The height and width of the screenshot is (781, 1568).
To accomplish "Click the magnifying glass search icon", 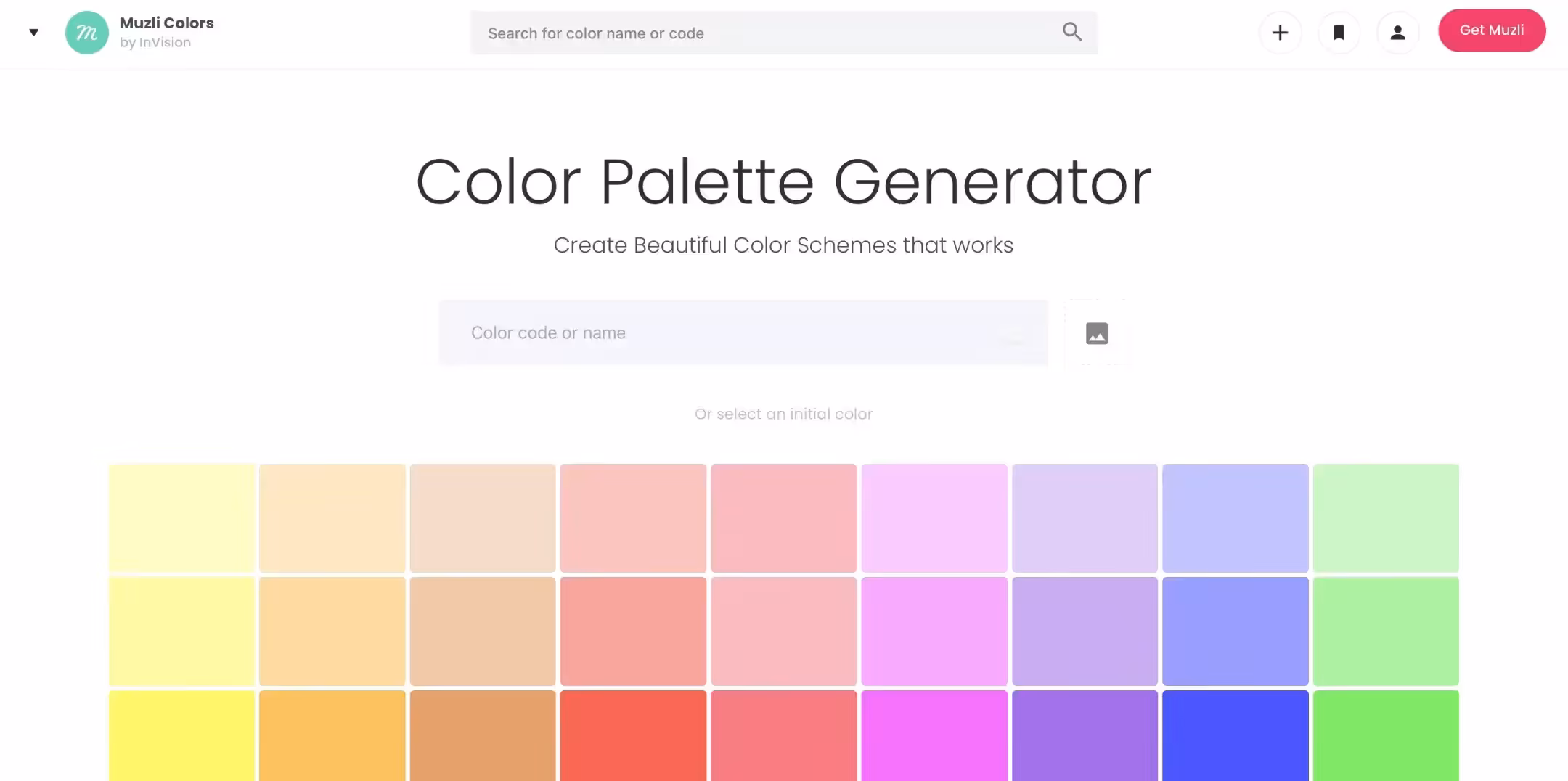I will coord(1071,32).
